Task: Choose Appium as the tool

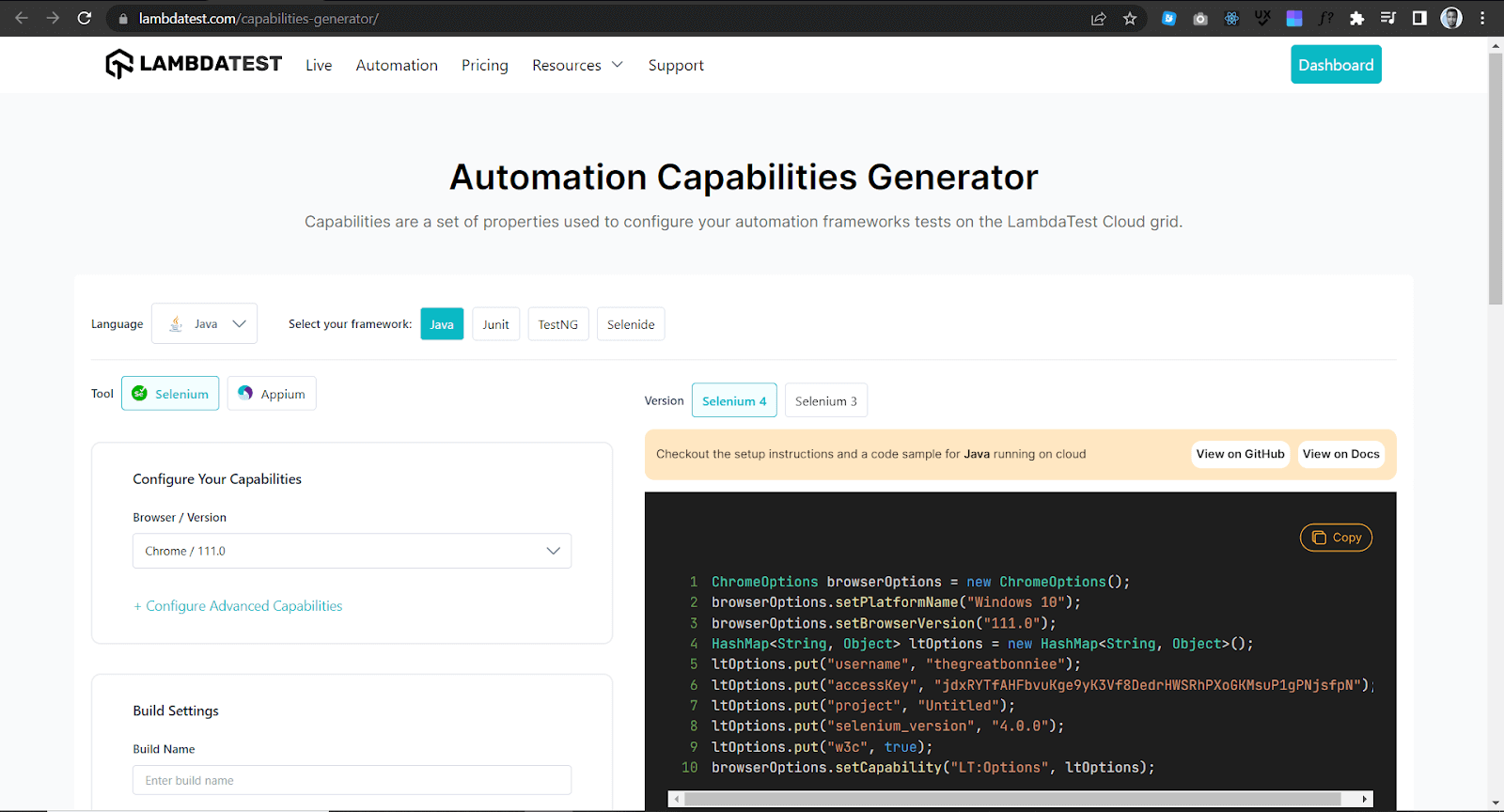Action: pos(272,393)
